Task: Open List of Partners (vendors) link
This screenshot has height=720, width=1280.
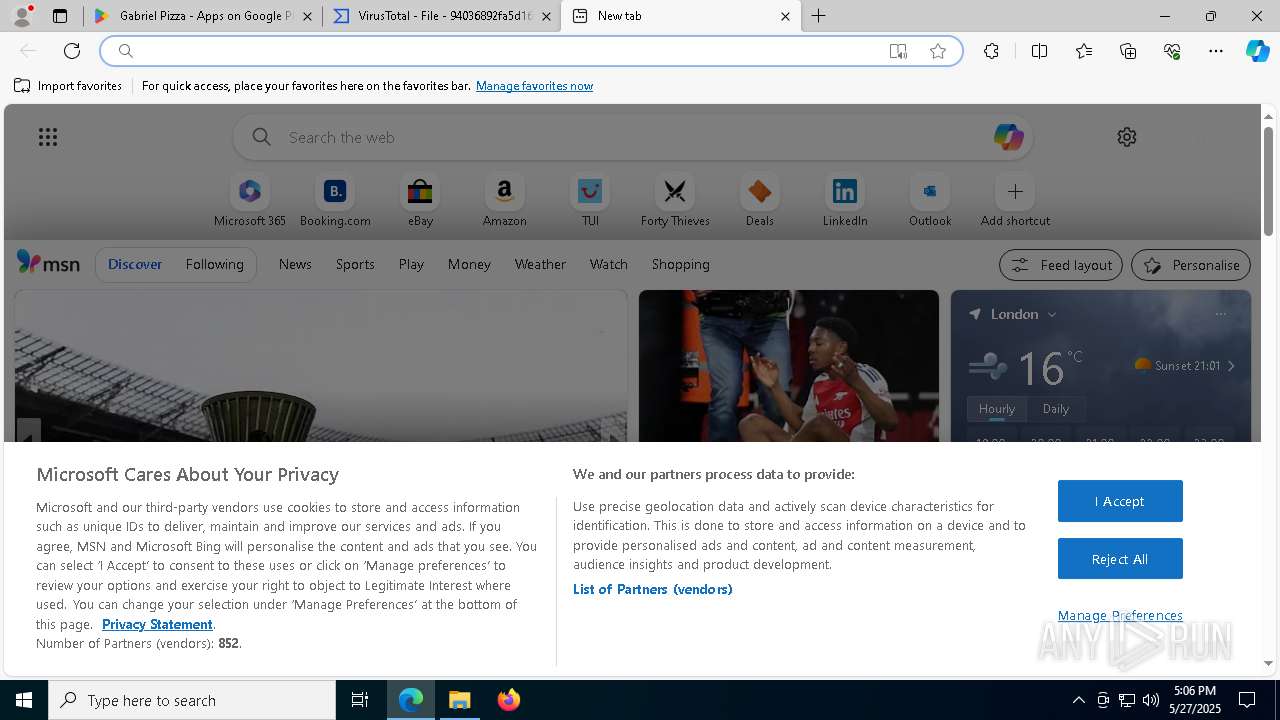Action: (652, 589)
